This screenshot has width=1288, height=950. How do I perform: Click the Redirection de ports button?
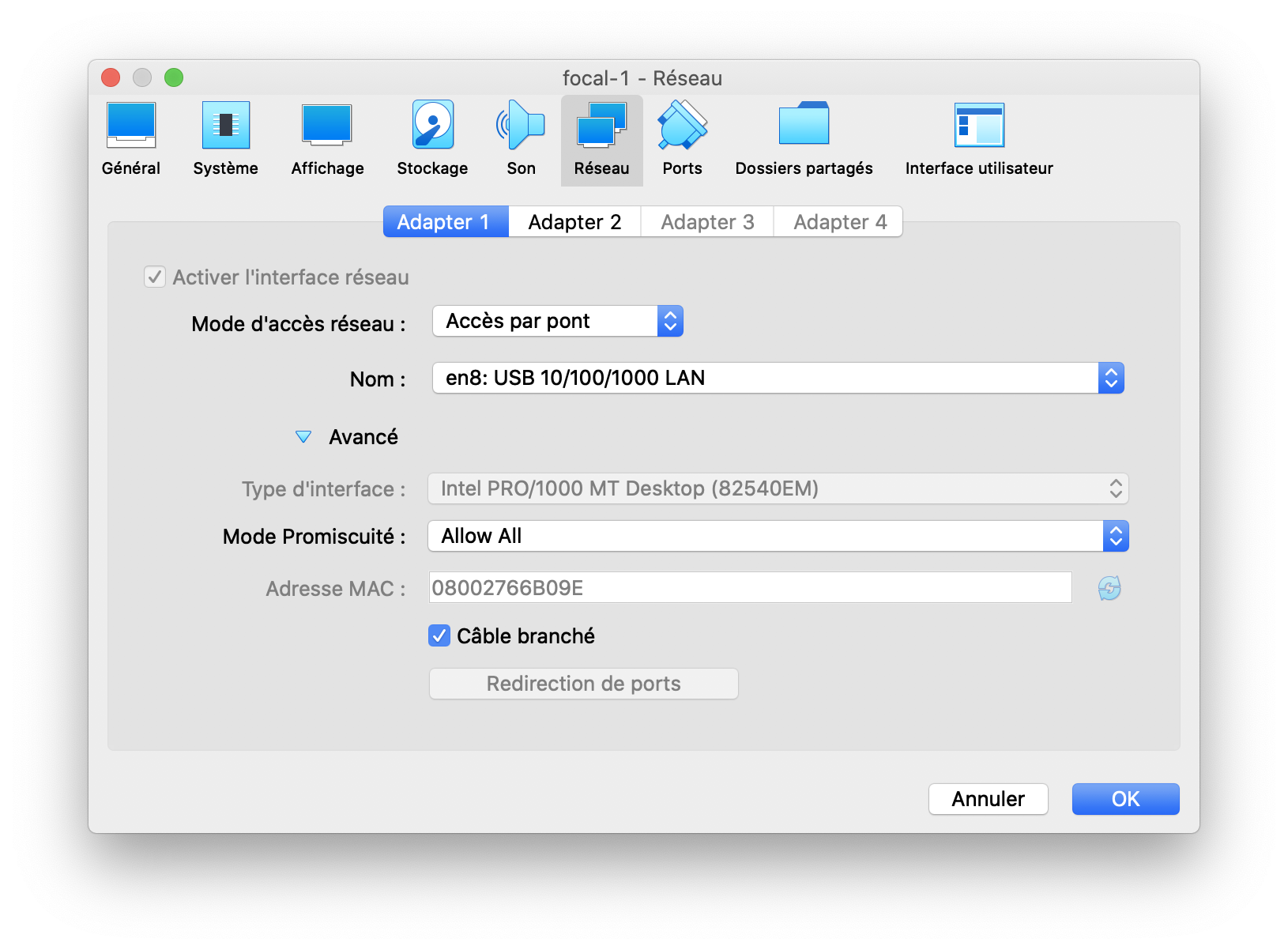coord(584,684)
